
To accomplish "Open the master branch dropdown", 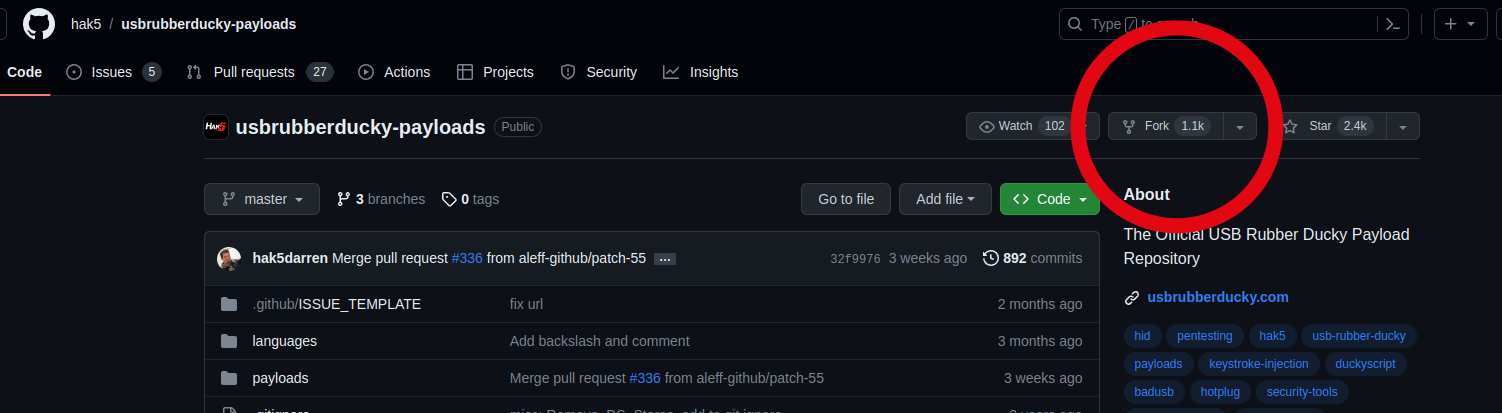I will tap(262, 199).
